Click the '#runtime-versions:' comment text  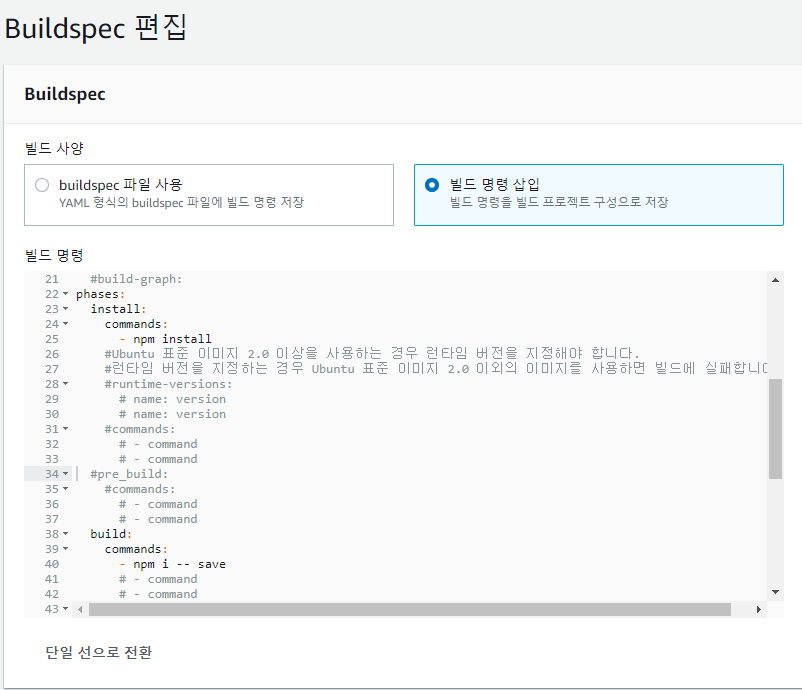click(168, 384)
